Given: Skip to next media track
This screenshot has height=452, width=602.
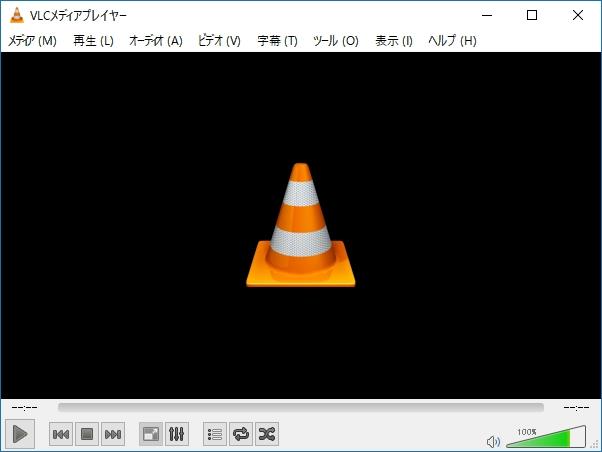Looking at the screenshot, I should (113, 434).
